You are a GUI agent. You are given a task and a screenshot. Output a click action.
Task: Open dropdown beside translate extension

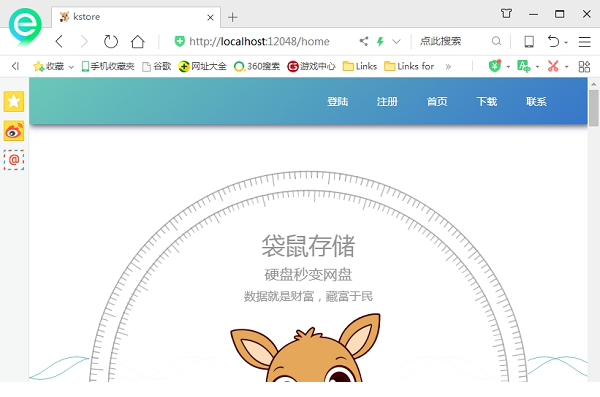coord(537,67)
